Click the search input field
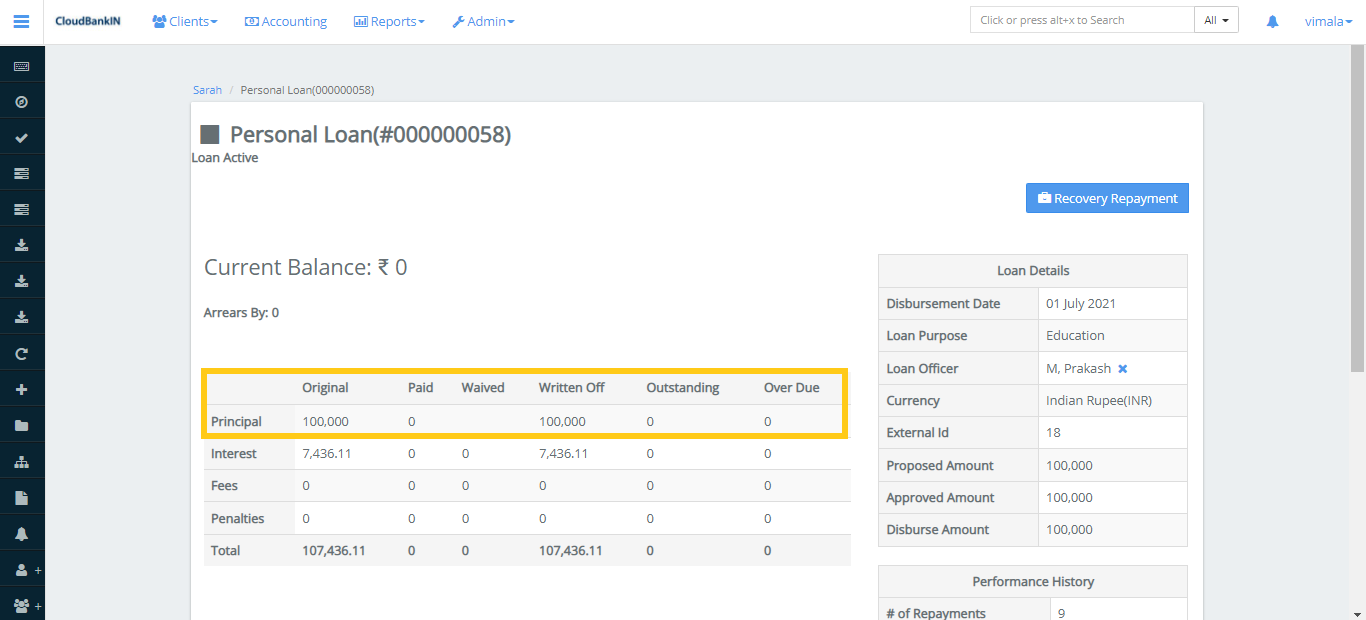This screenshot has width=1366, height=620. [1080, 18]
